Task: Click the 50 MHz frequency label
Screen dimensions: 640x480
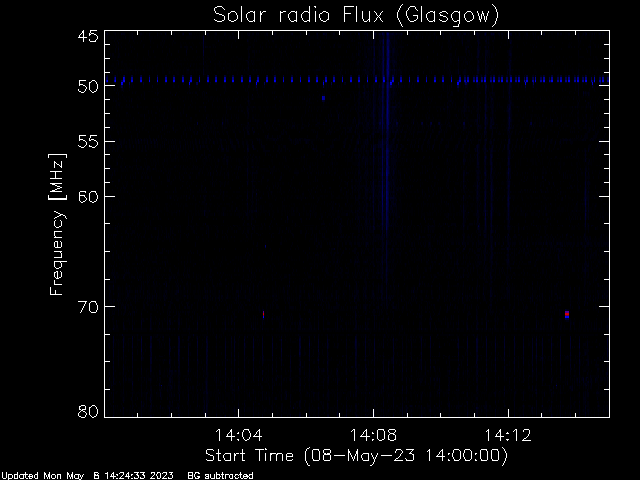Action: [x=88, y=87]
